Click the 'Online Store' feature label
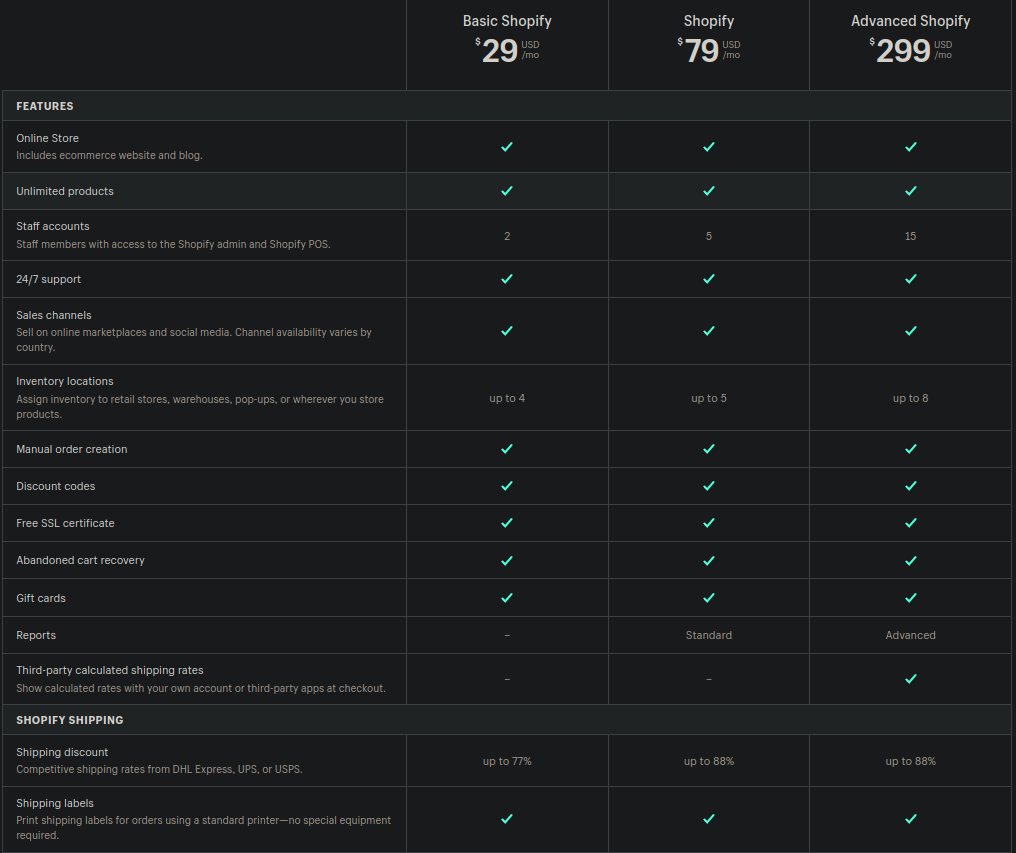 47,139
